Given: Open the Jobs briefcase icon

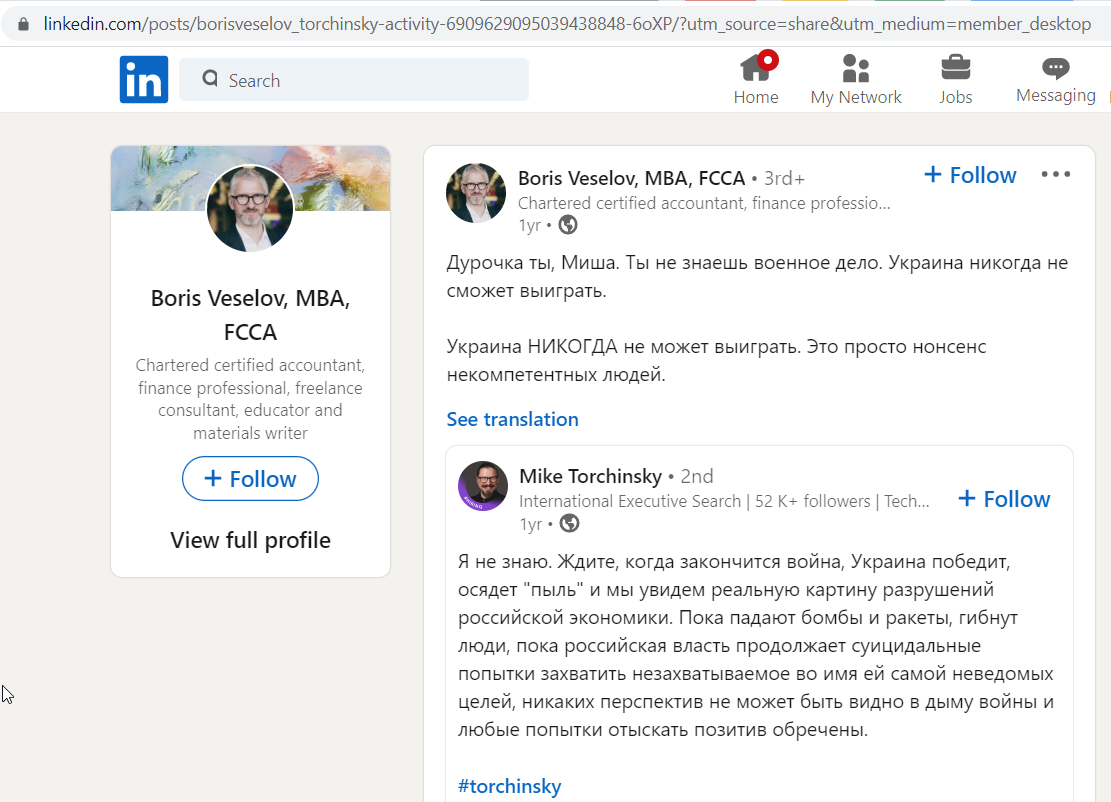Looking at the screenshot, I should 955,67.
